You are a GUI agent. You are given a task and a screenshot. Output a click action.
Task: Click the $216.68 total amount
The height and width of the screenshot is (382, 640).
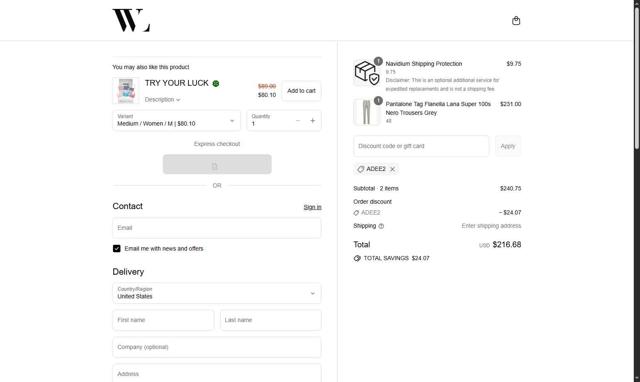coord(507,244)
